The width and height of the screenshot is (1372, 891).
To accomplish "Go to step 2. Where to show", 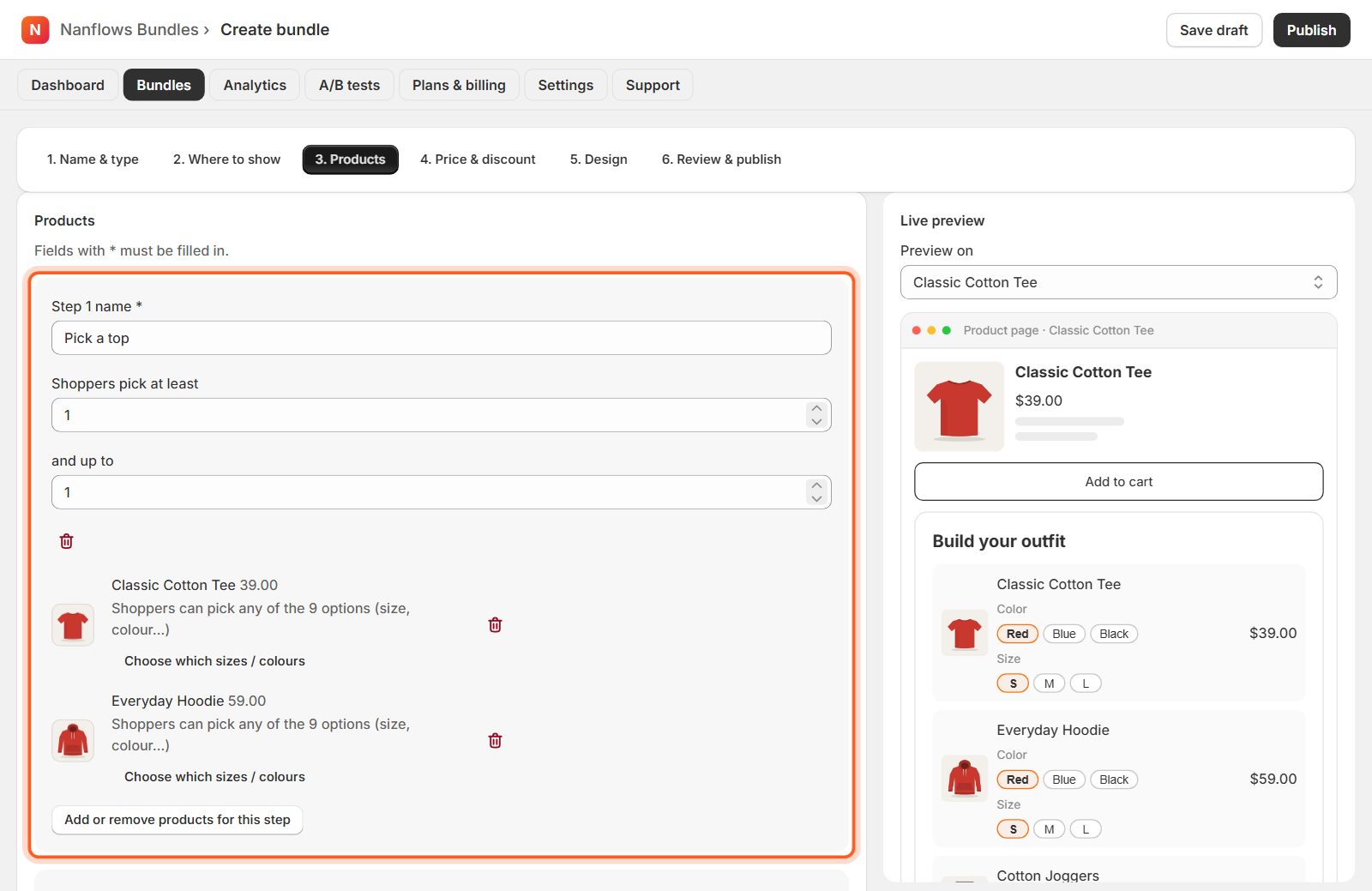I will (x=226, y=160).
